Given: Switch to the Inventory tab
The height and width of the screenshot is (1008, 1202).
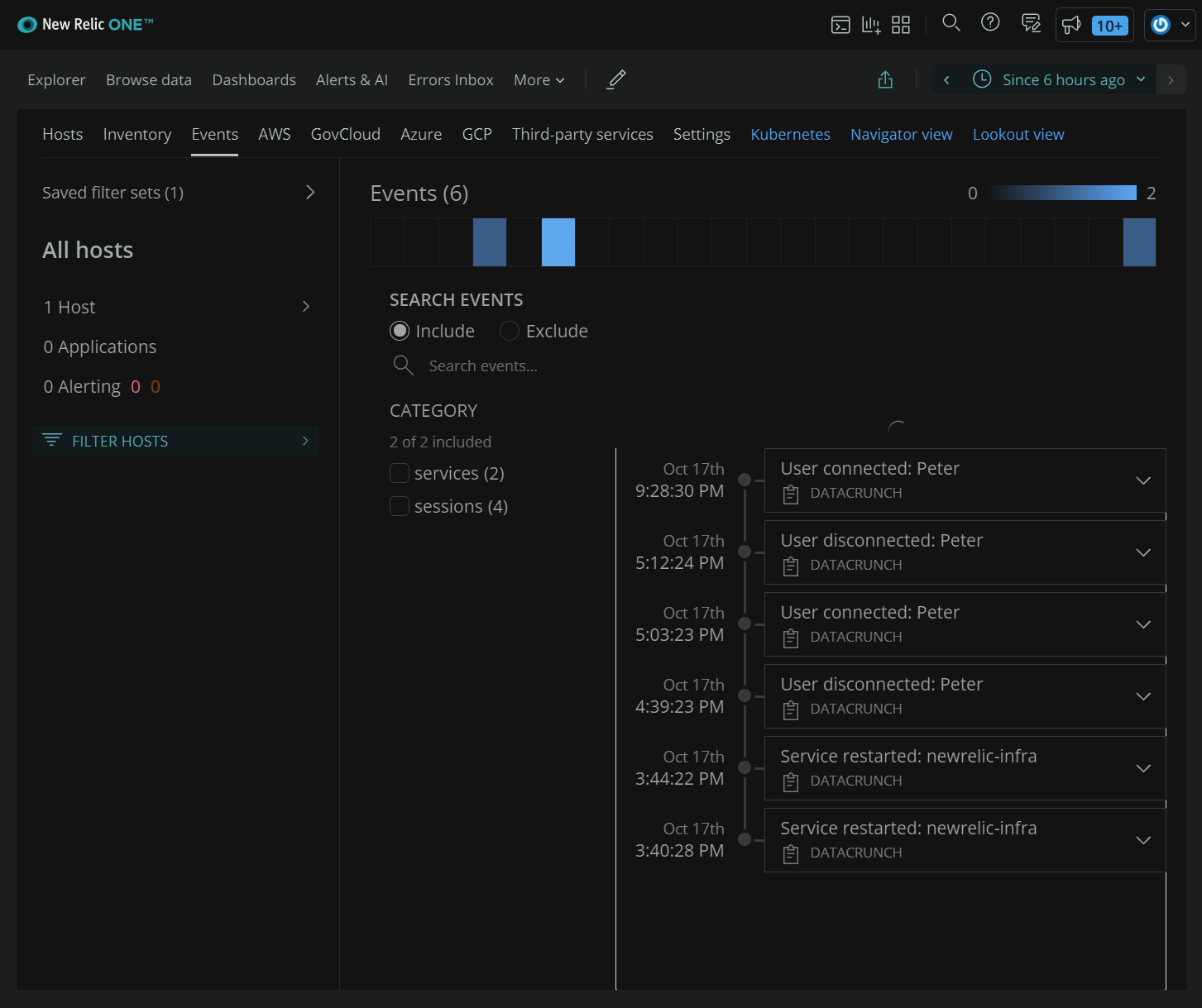Looking at the screenshot, I should (x=137, y=134).
